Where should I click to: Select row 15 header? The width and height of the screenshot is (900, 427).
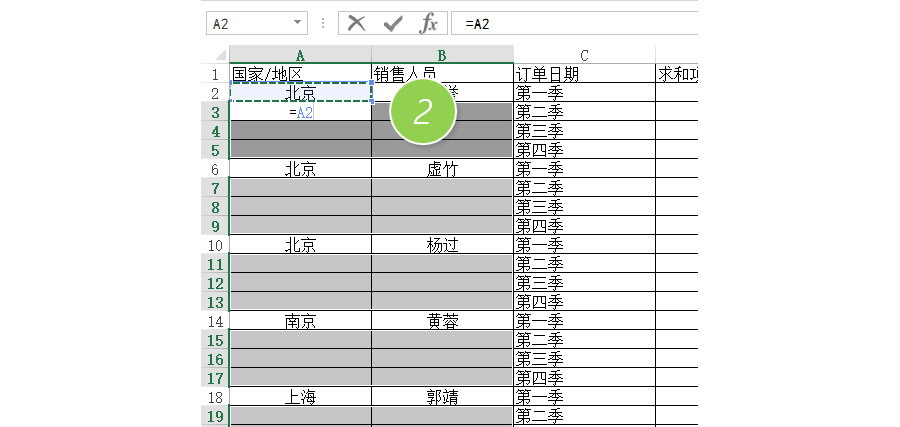click(215, 340)
